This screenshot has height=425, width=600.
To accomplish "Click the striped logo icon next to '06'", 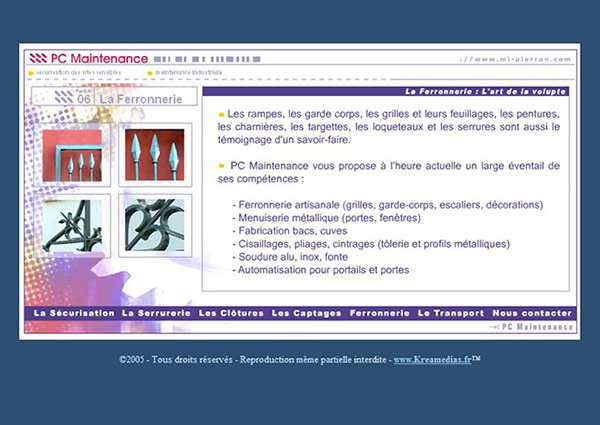I will (x=64, y=97).
